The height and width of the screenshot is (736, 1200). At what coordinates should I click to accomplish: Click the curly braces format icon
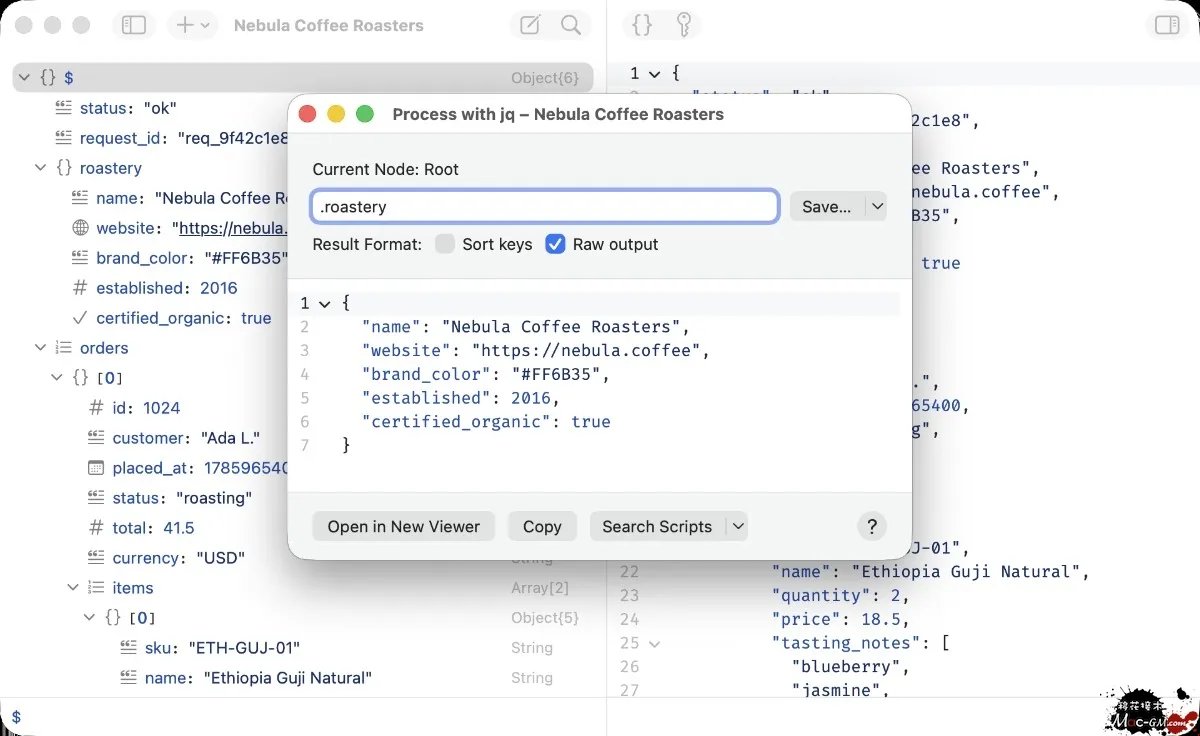(643, 25)
